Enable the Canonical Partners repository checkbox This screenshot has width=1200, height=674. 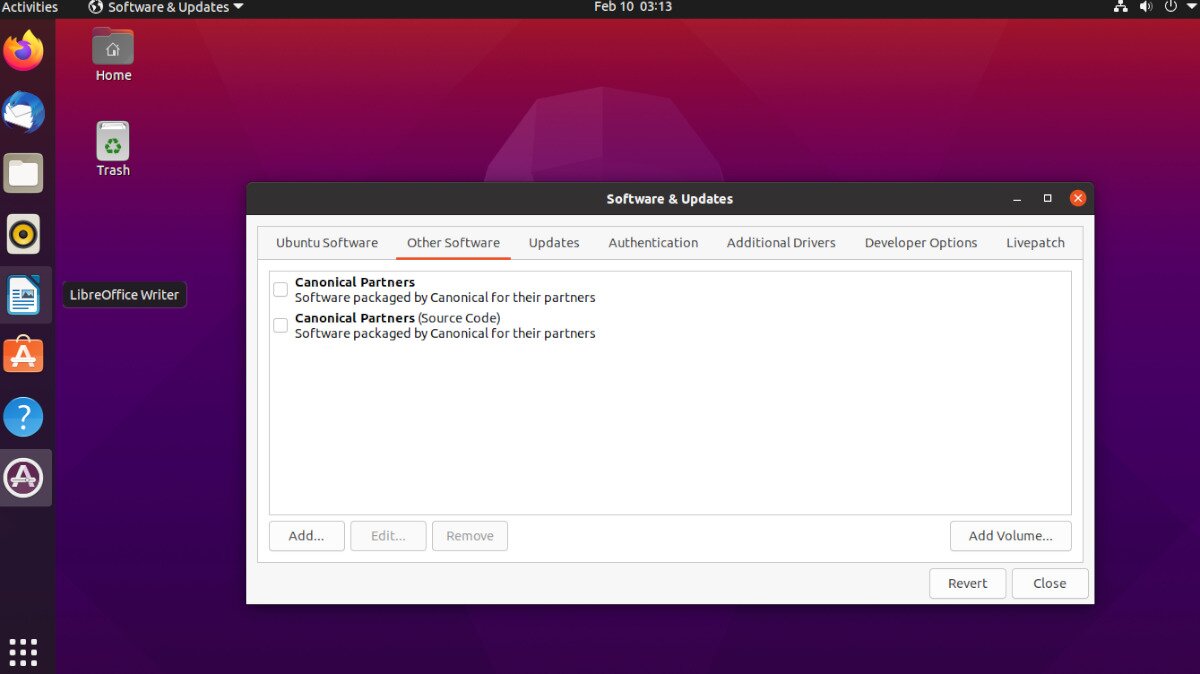(280, 289)
